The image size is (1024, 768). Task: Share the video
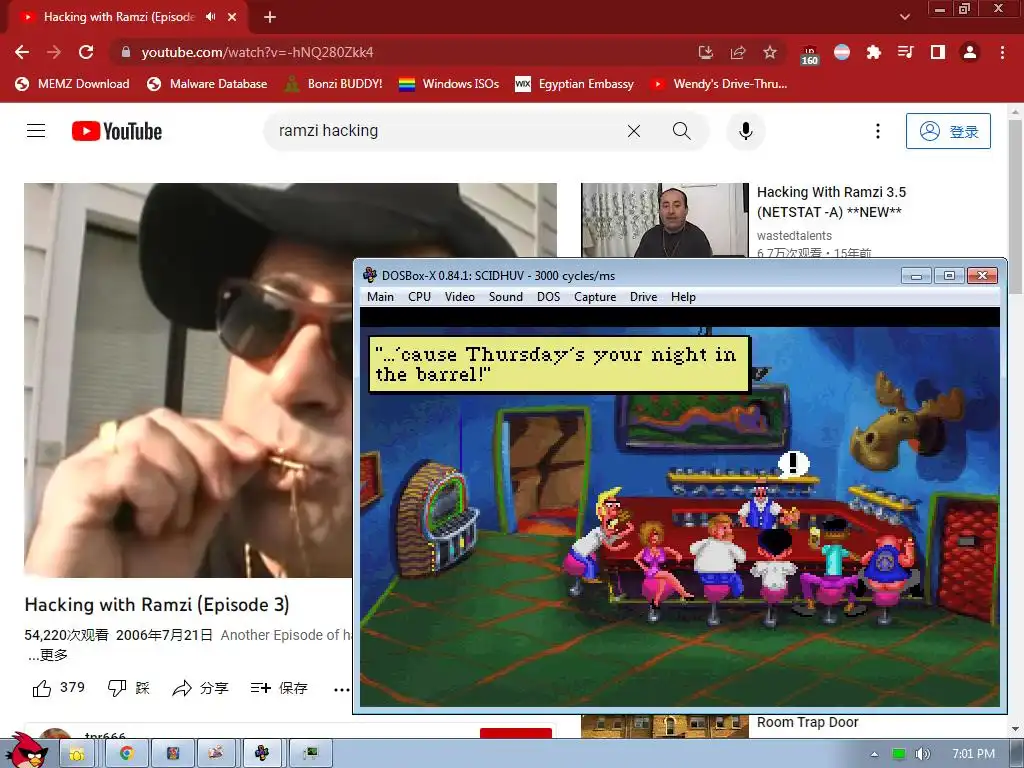[x=200, y=688]
